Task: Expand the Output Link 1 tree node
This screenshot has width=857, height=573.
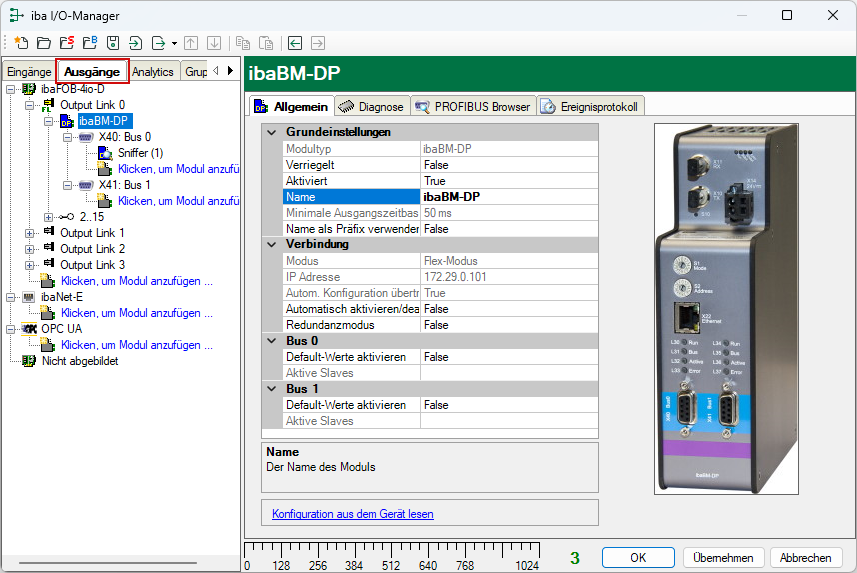Action: coord(29,233)
